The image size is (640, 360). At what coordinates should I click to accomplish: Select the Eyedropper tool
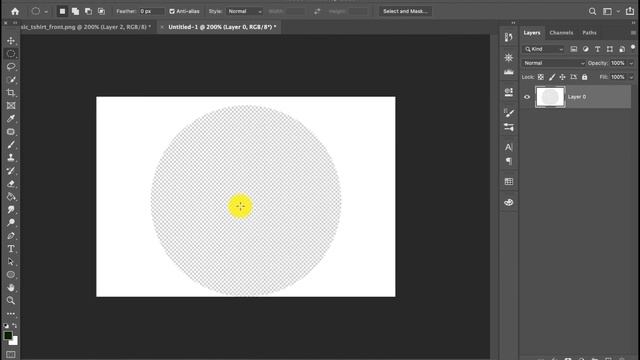pyautogui.click(x=11, y=119)
